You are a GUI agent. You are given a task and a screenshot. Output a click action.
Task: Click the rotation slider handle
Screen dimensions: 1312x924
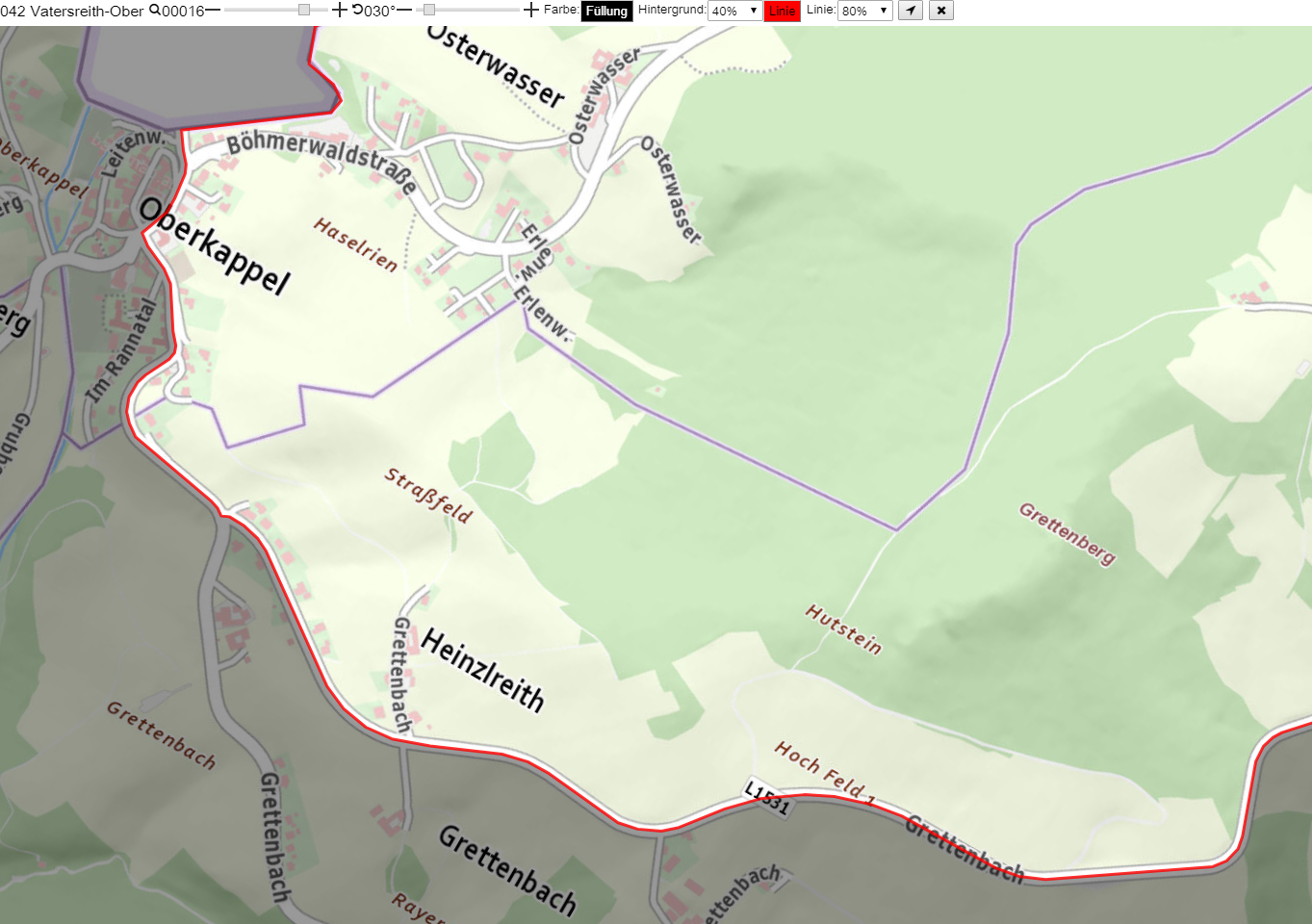coord(429,10)
